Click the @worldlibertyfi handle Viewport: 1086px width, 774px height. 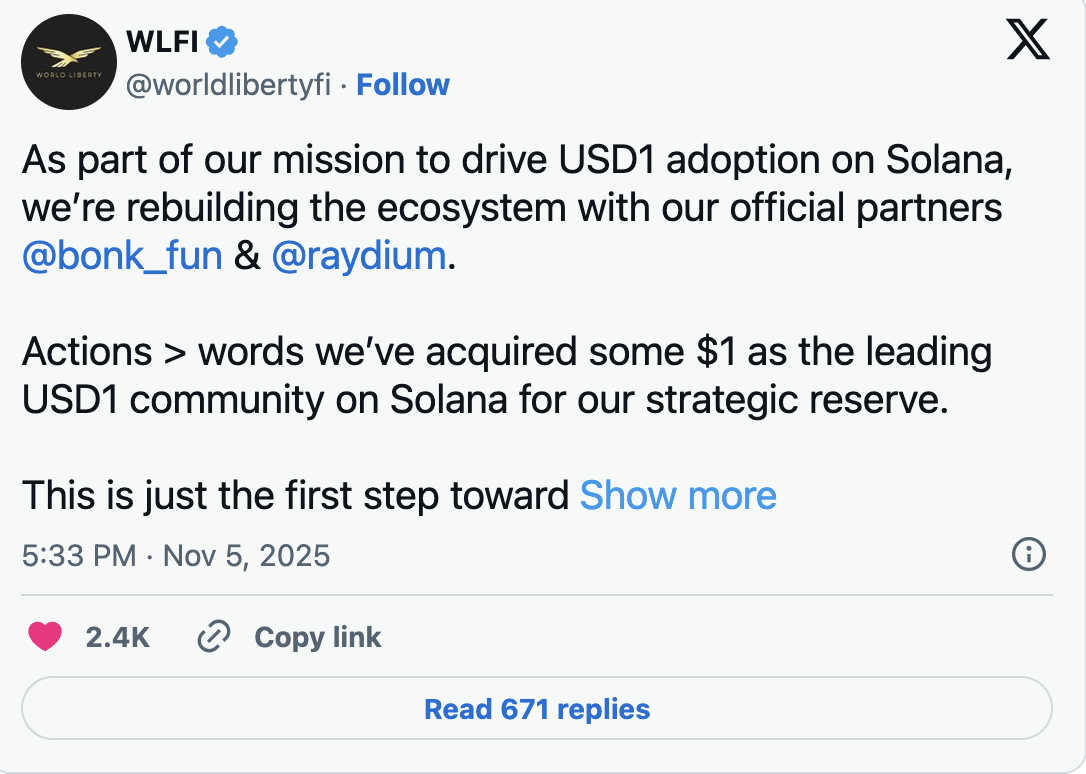230,85
